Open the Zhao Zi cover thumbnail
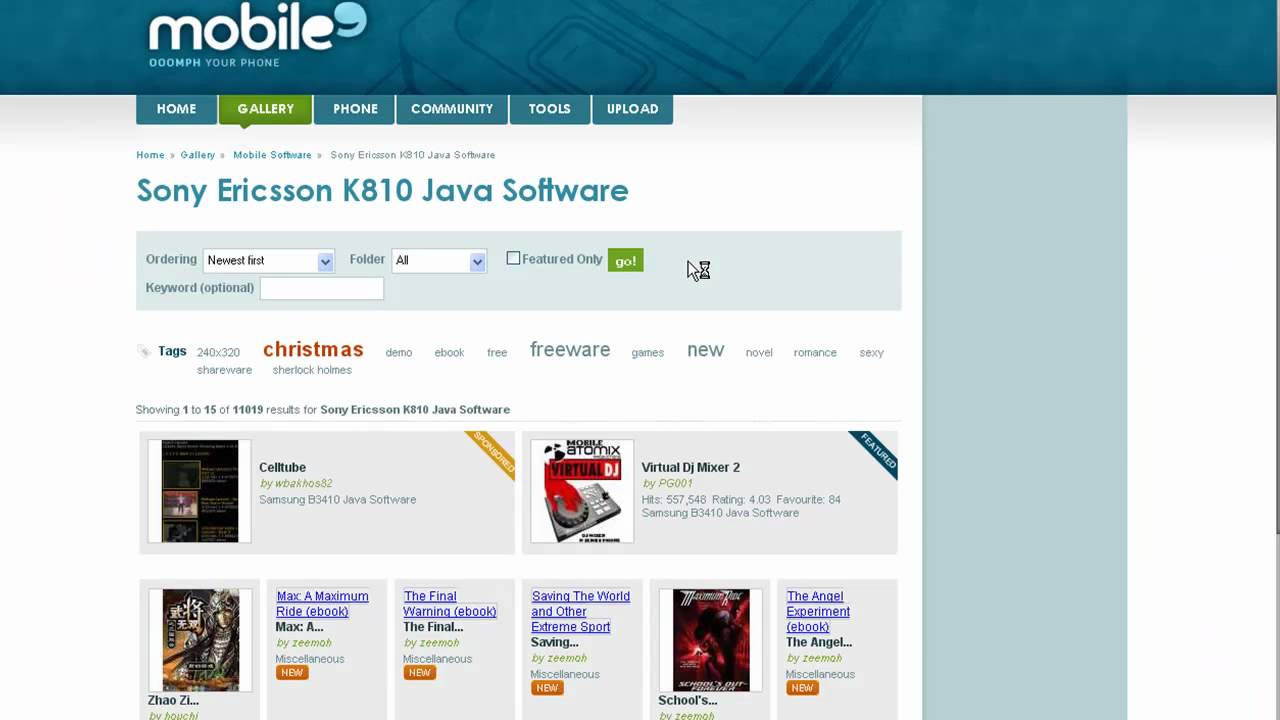This screenshot has width=1280, height=720. [x=201, y=640]
